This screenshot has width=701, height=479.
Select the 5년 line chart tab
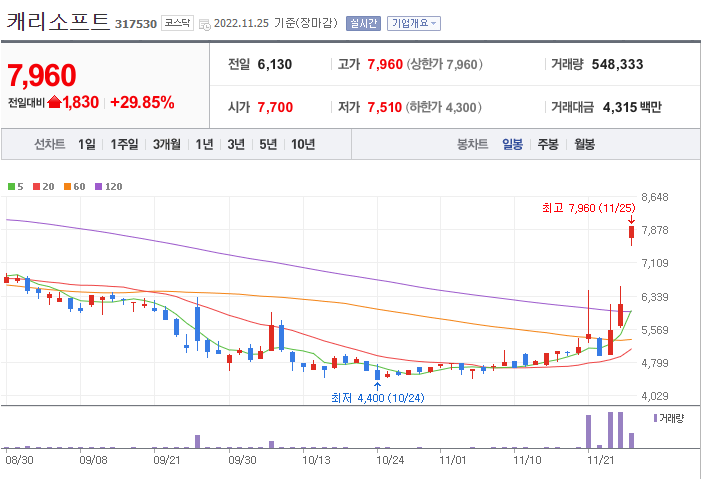point(268,144)
